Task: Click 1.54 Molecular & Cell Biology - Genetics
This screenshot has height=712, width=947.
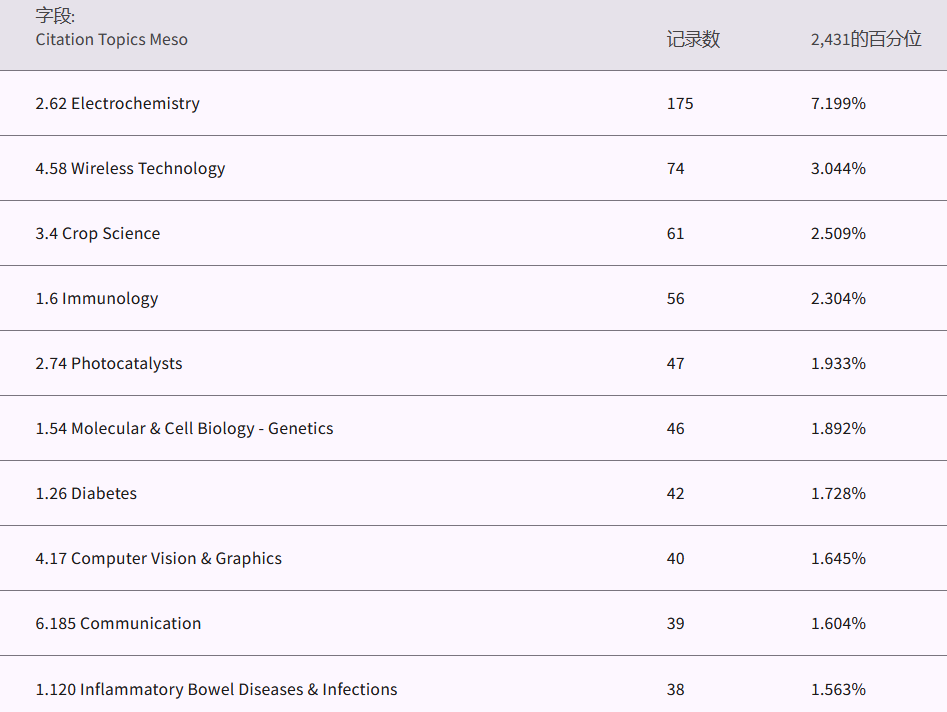Action: click(x=184, y=428)
